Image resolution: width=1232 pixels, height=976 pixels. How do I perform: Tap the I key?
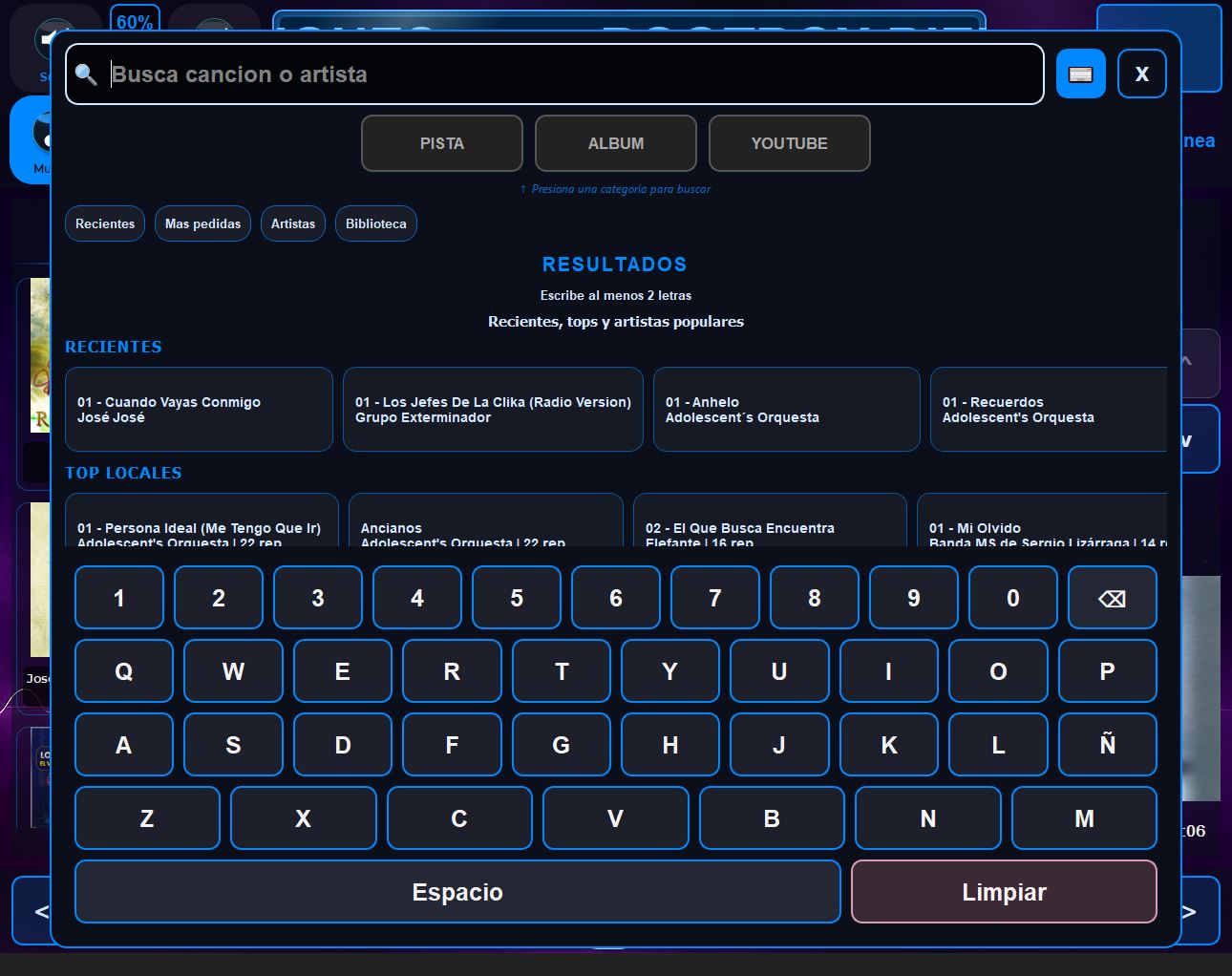tap(889, 671)
